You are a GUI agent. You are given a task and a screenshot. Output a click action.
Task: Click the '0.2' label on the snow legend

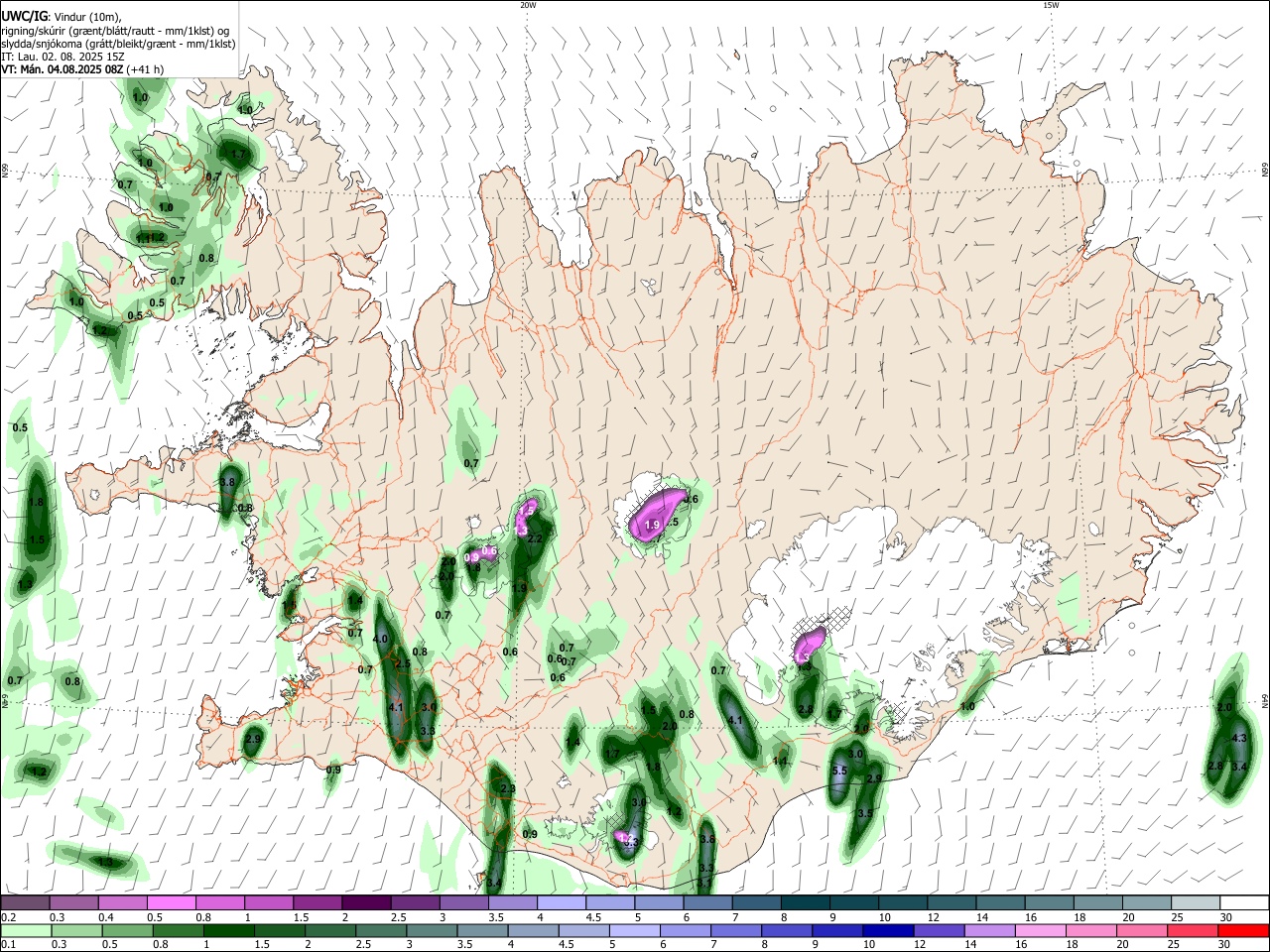tap(8, 917)
